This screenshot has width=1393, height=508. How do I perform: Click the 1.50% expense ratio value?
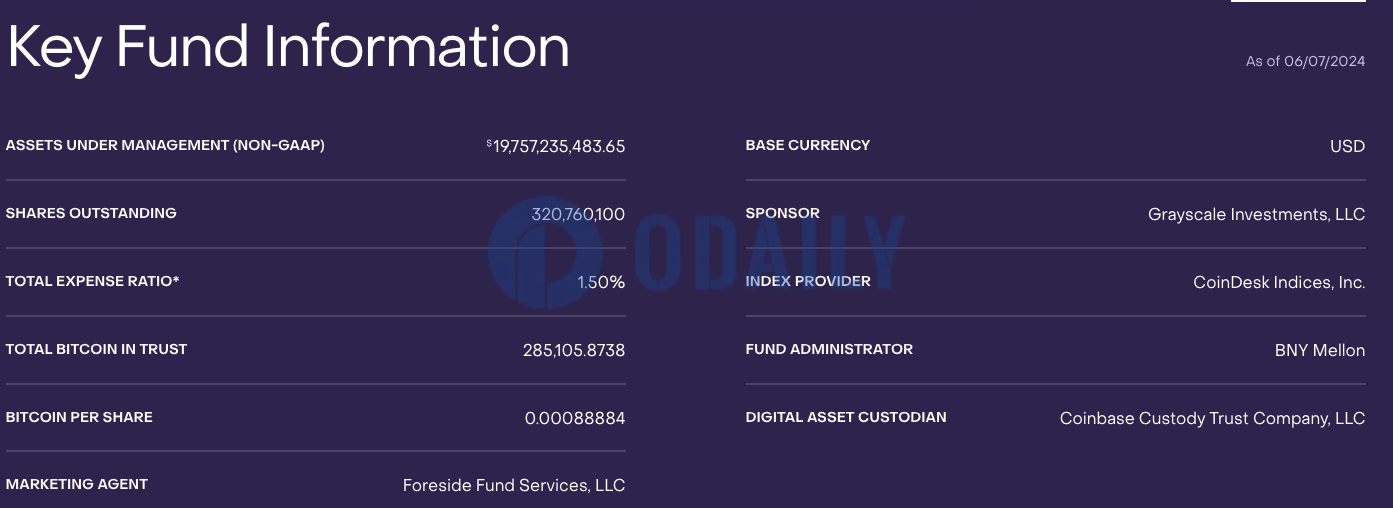(601, 282)
